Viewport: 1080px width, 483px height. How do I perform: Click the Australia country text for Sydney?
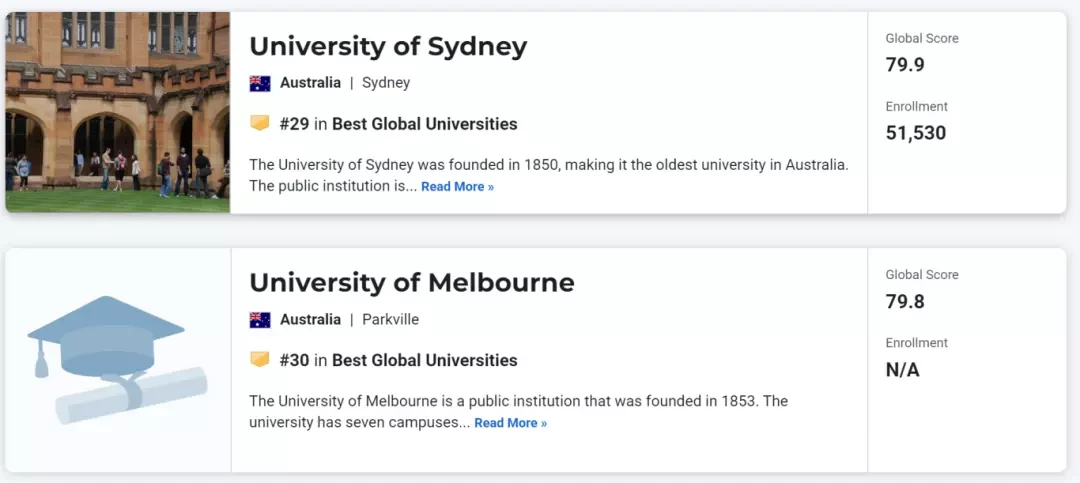(310, 83)
